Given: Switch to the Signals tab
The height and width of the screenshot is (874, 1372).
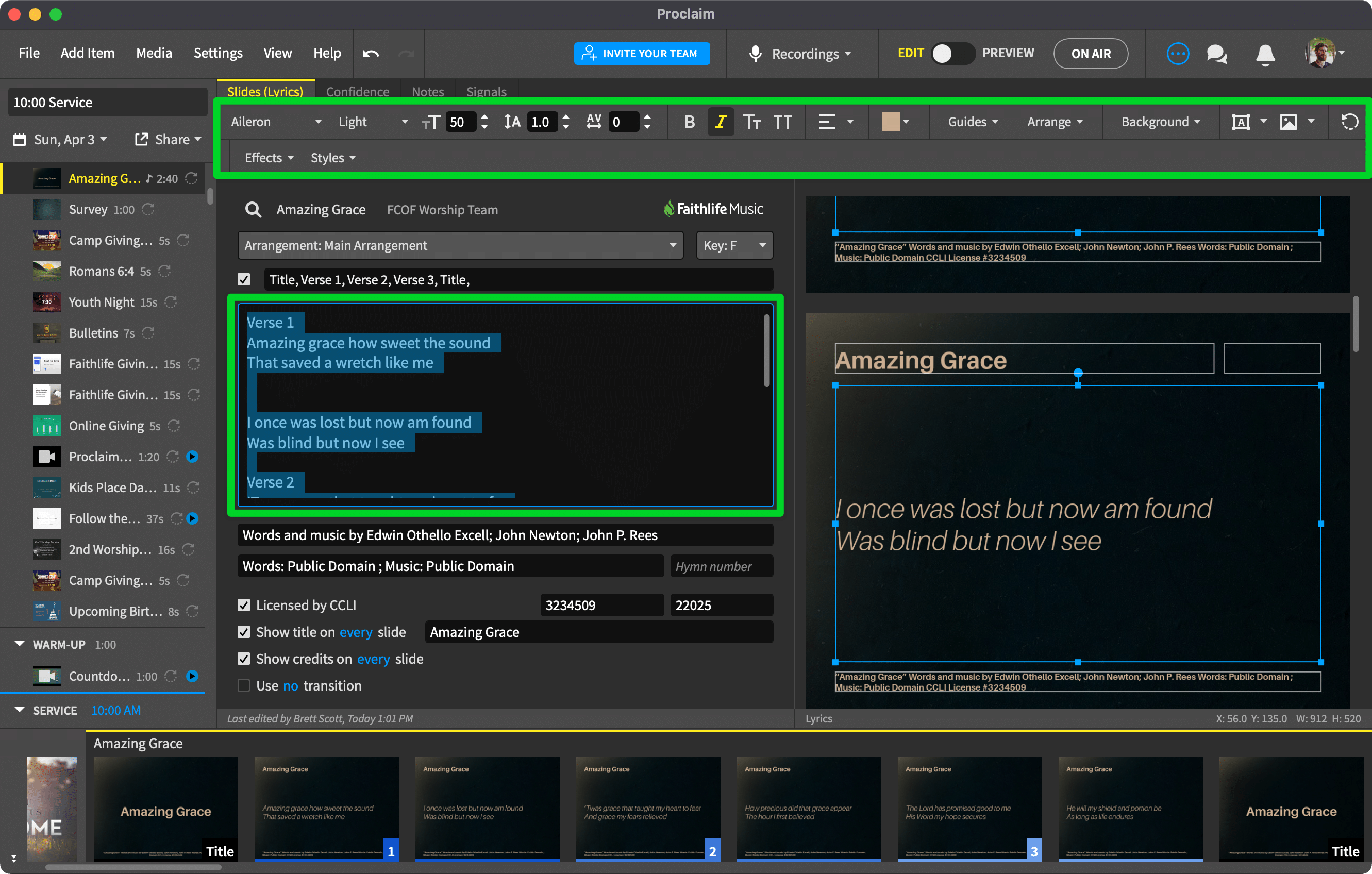Looking at the screenshot, I should click(x=486, y=91).
